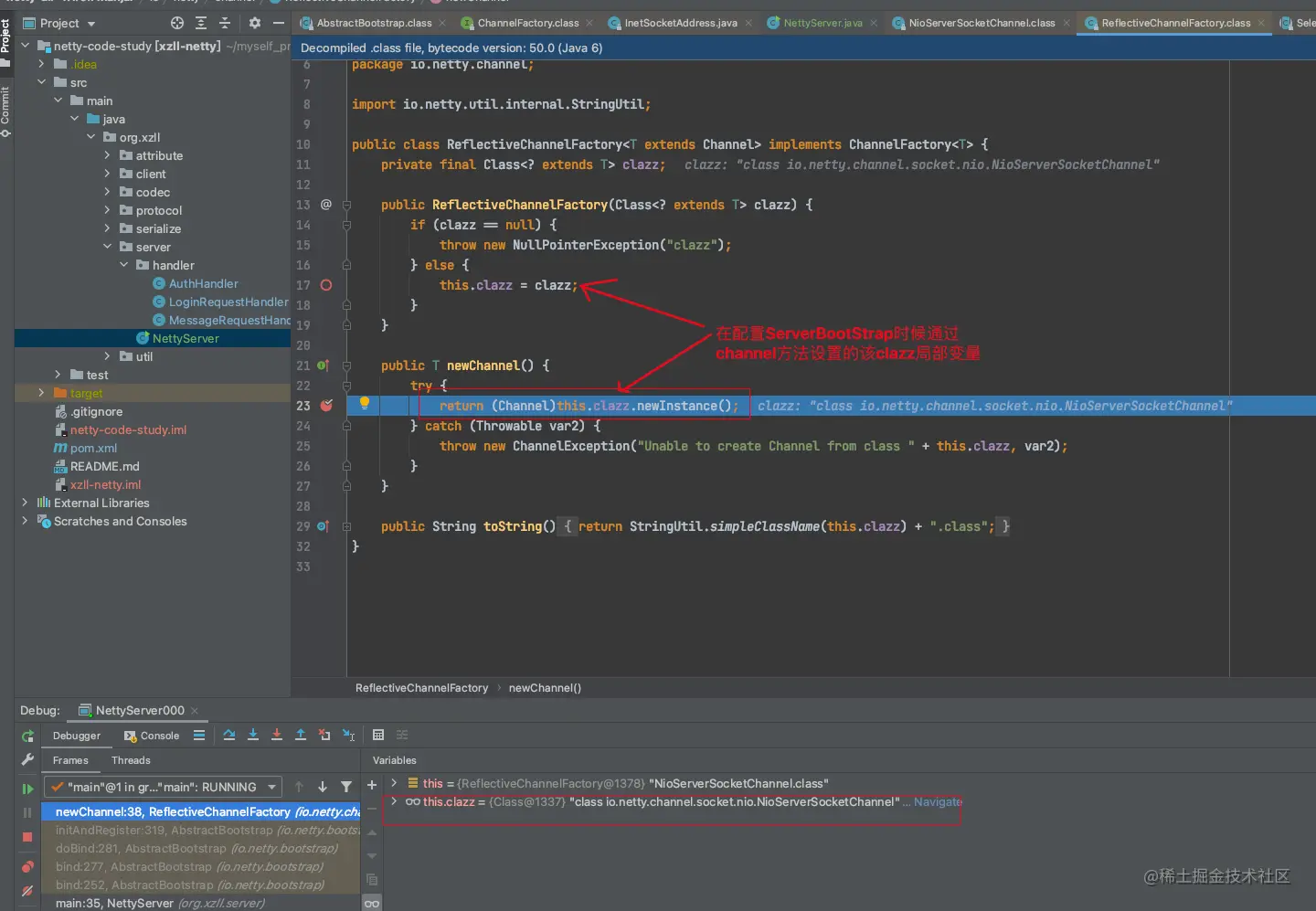Click the Step Out debugger icon
The image size is (1316, 911).
pos(301,736)
